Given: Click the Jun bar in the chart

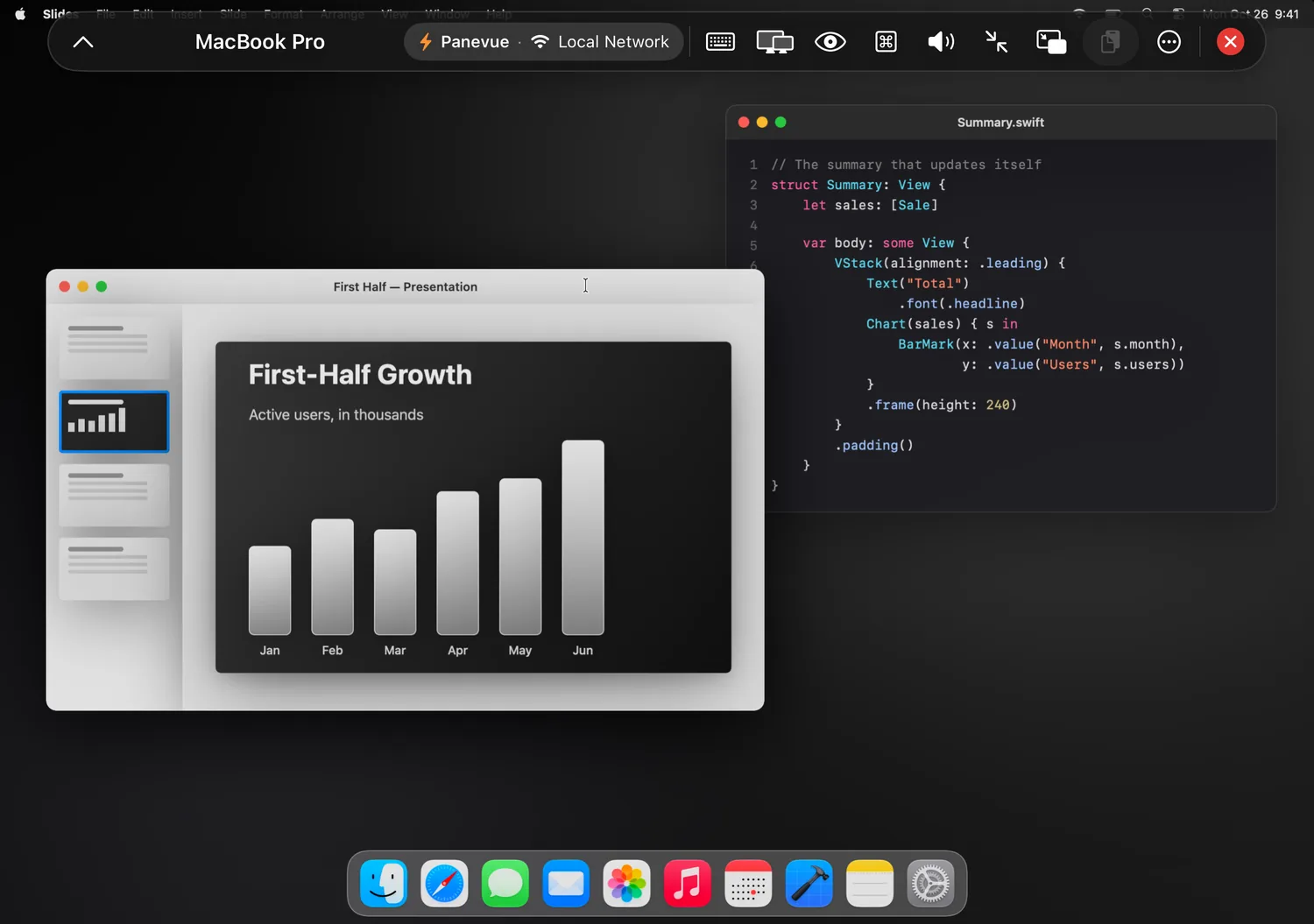Looking at the screenshot, I should point(583,537).
